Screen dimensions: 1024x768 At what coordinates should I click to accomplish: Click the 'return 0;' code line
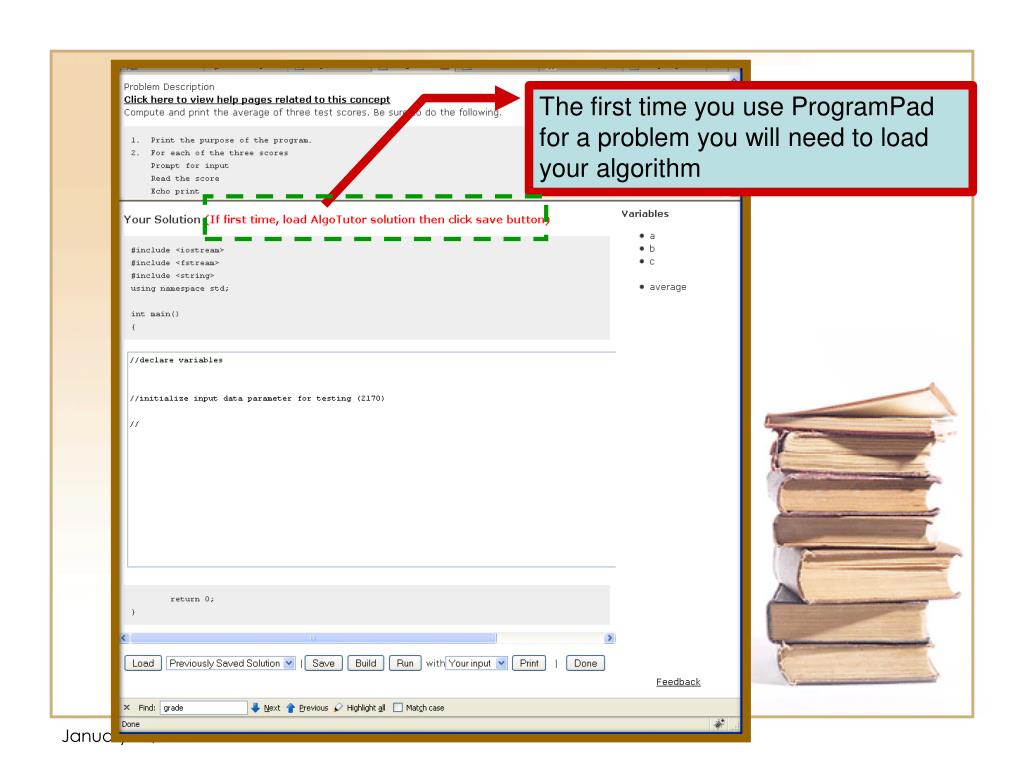(192, 599)
